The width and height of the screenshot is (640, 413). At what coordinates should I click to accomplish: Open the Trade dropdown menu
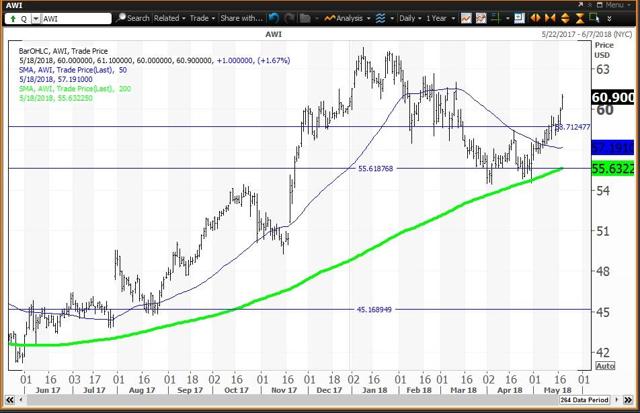[202, 18]
